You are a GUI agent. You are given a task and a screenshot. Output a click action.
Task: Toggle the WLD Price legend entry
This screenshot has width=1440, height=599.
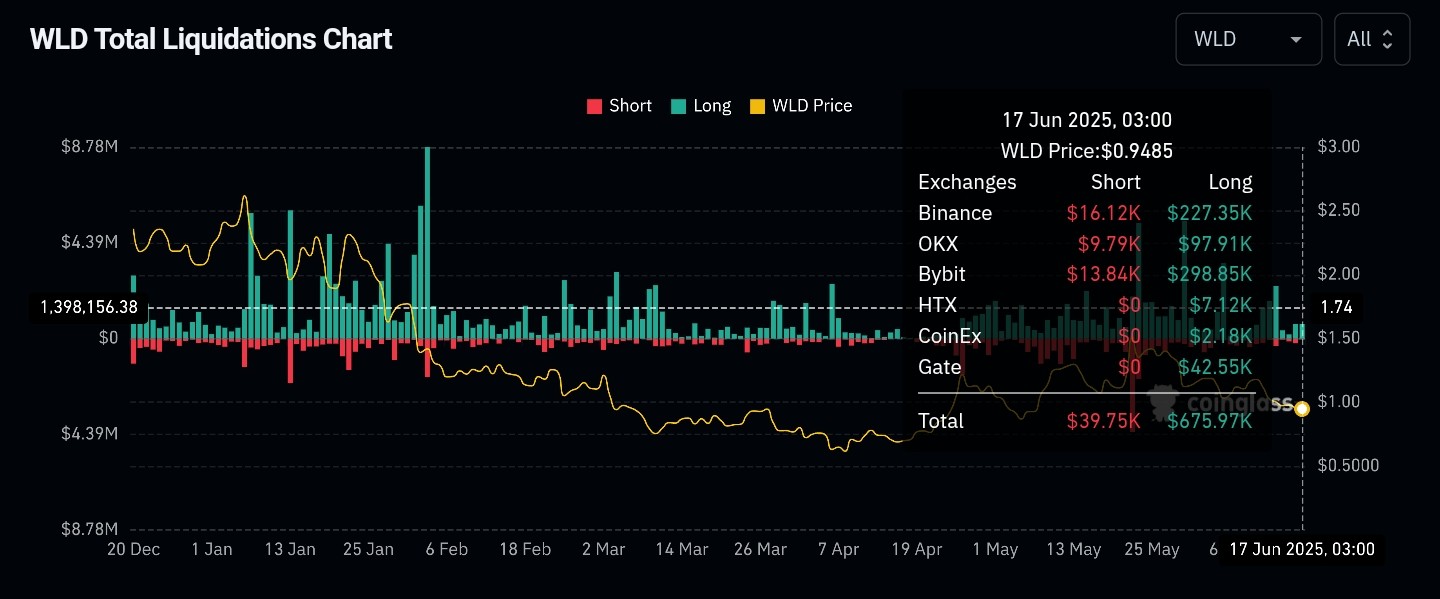pyautogui.click(x=800, y=106)
